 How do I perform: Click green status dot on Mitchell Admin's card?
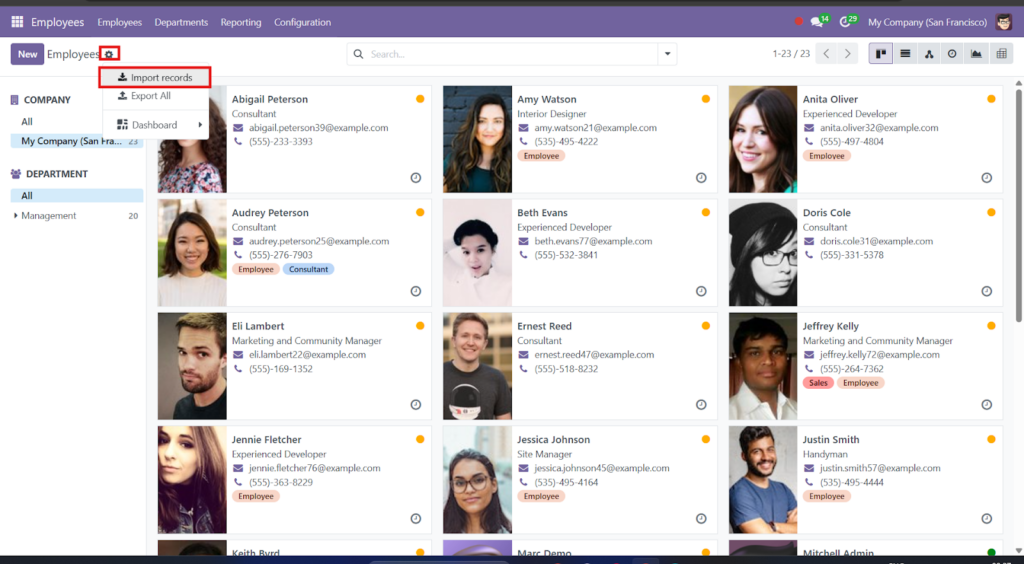991,552
